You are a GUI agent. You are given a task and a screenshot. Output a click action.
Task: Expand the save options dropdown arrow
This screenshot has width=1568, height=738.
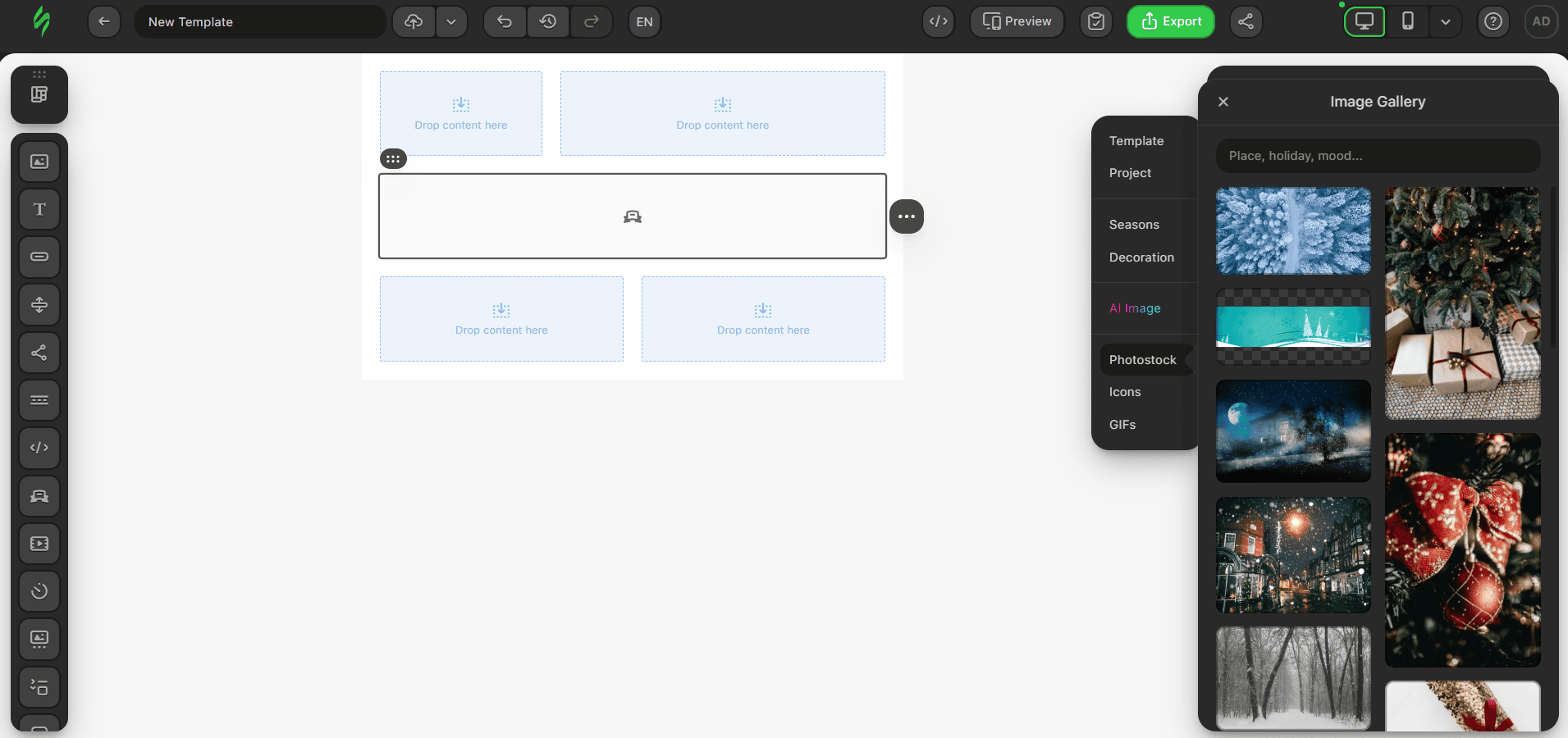[x=451, y=21]
